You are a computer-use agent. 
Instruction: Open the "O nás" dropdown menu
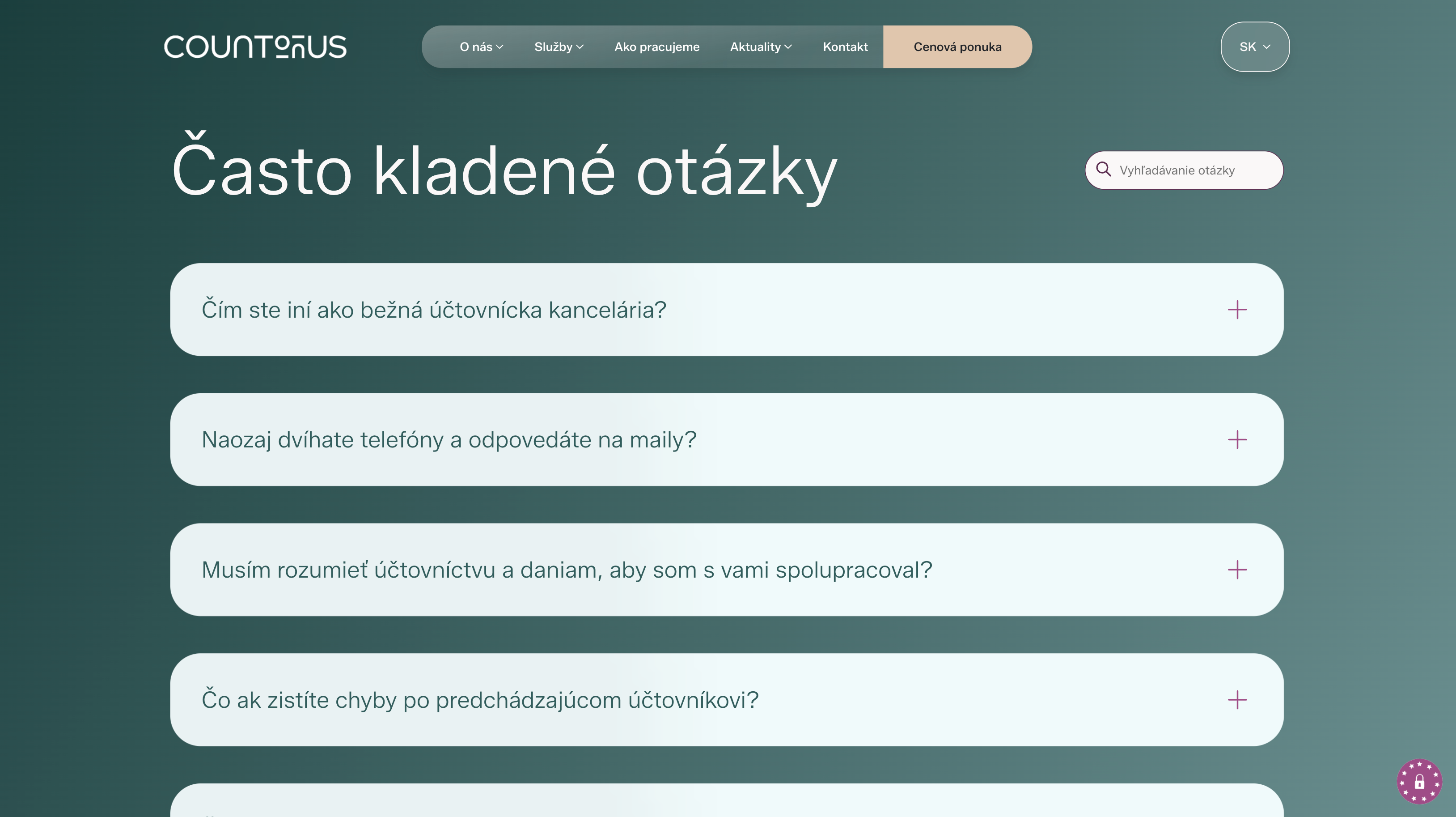click(481, 47)
